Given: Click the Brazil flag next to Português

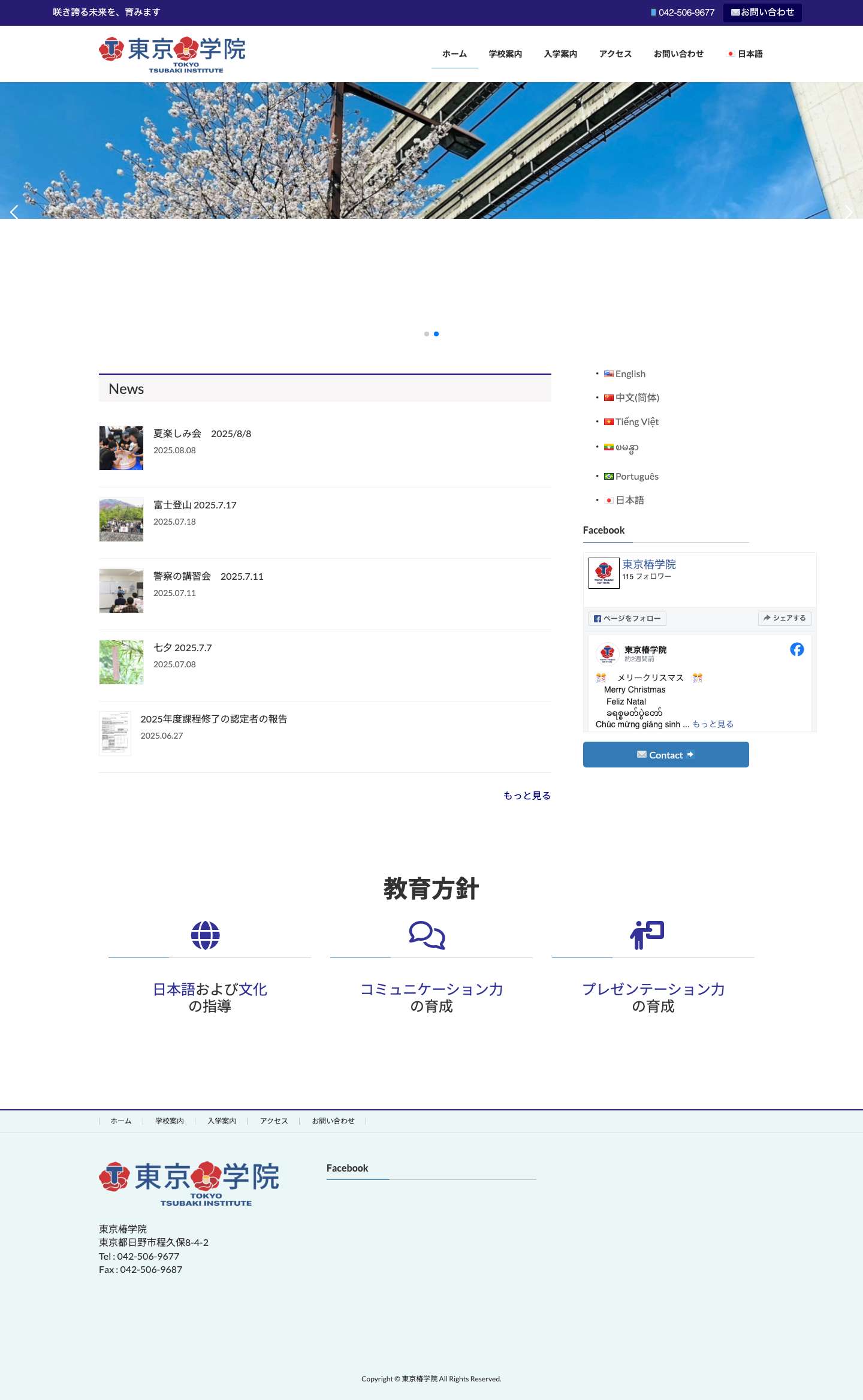Looking at the screenshot, I should 609,477.
